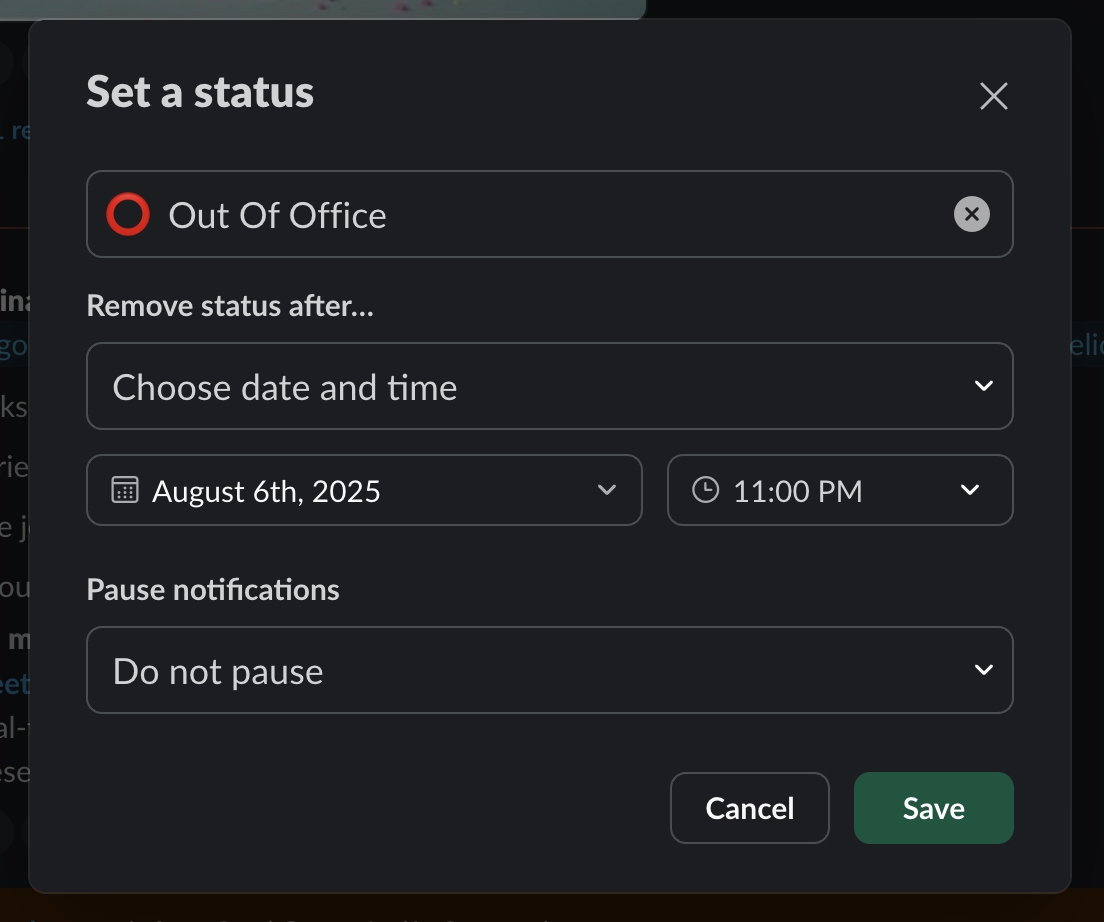The height and width of the screenshot is (922, 1104).
Task: Click the chevron on Do not pause
Action: pos(983,670)
